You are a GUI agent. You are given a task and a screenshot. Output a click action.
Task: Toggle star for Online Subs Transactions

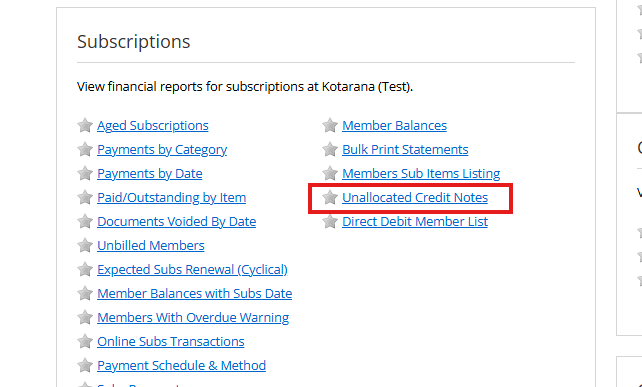tap(85, 341)
